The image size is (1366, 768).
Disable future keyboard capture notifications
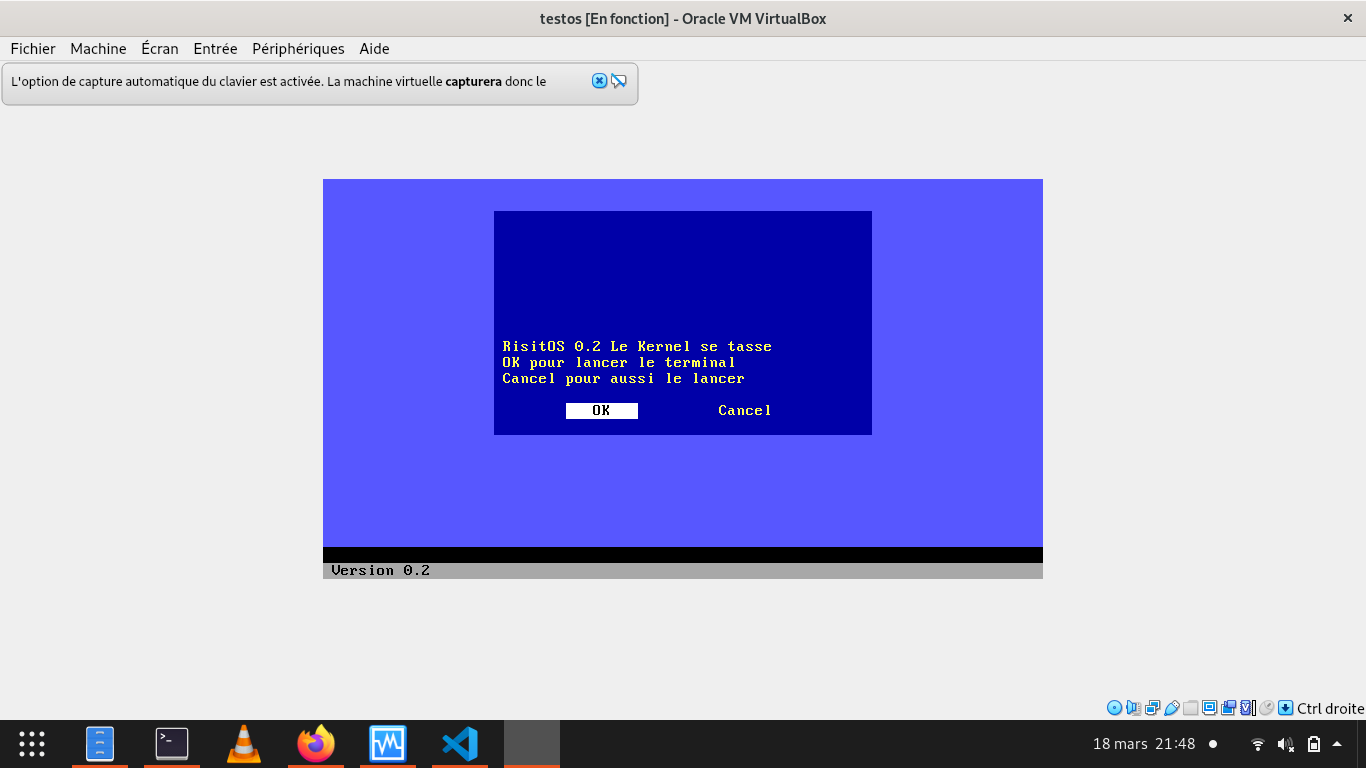pos(618,81)
